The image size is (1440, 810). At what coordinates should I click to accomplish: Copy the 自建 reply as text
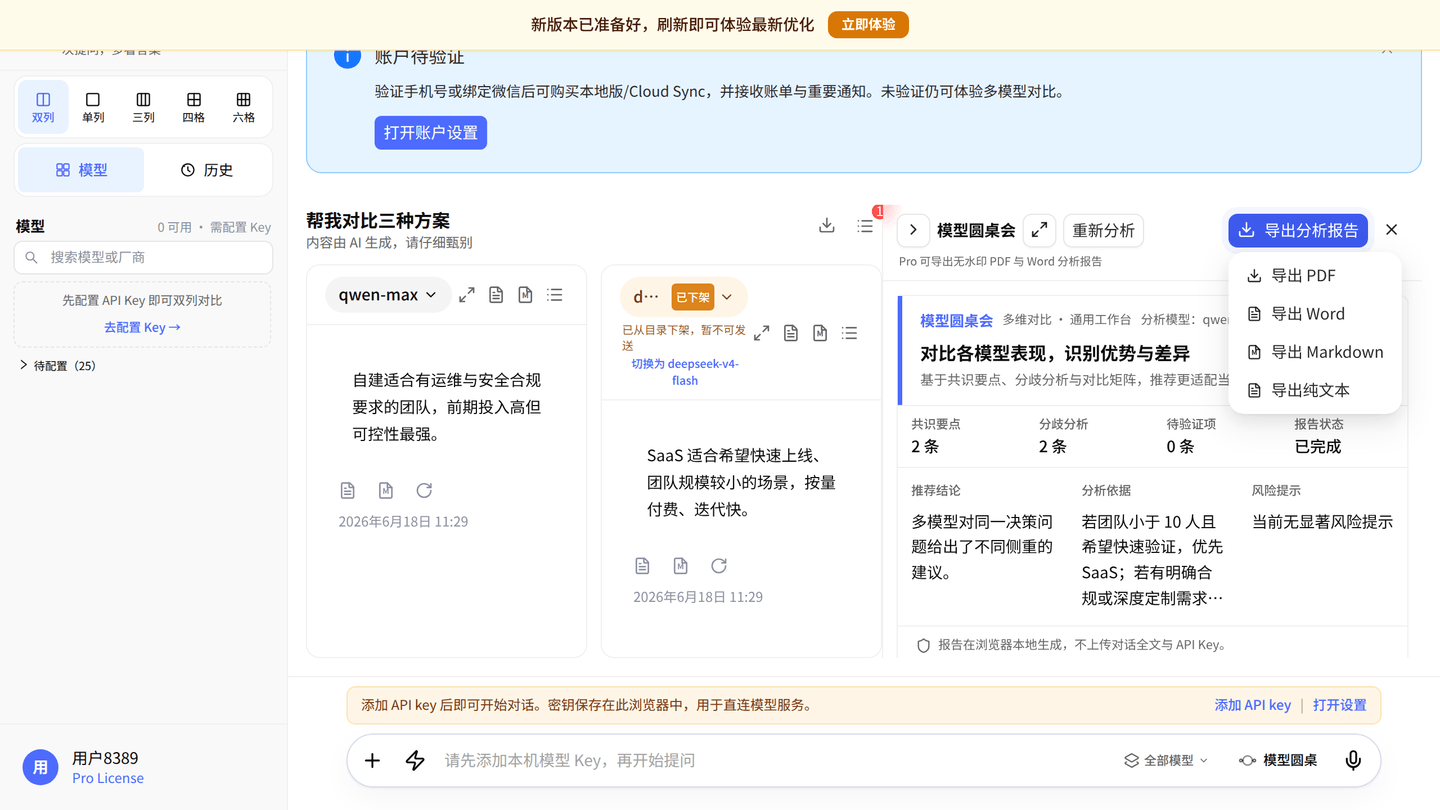tap(348, 490)
